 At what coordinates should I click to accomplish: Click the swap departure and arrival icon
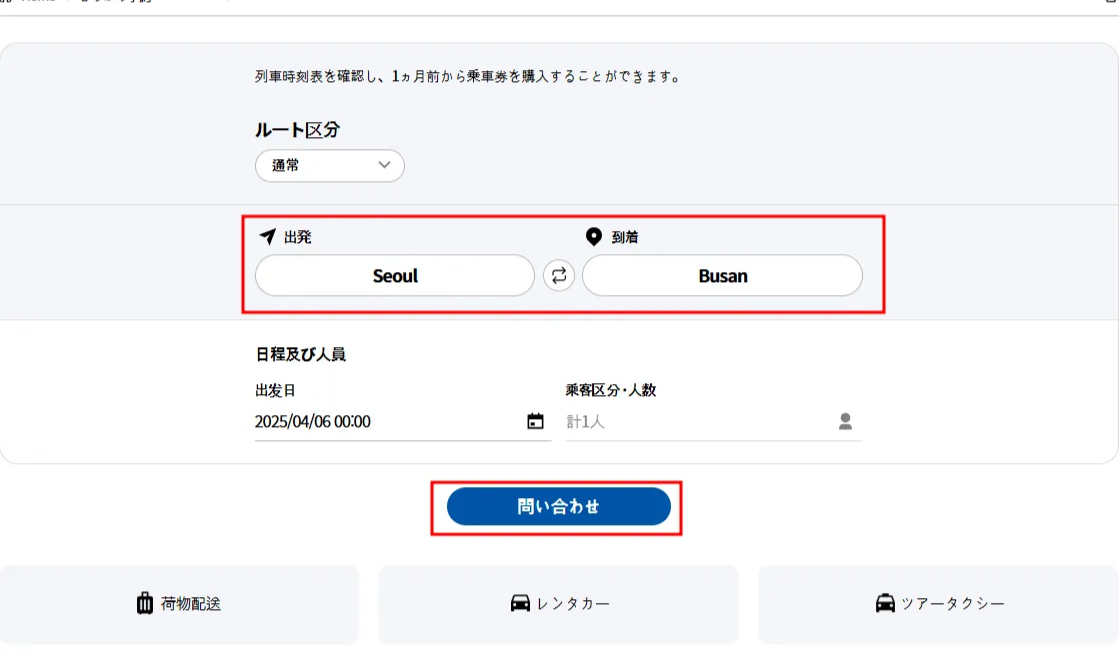pyautogui.click(x=559, y=276)
